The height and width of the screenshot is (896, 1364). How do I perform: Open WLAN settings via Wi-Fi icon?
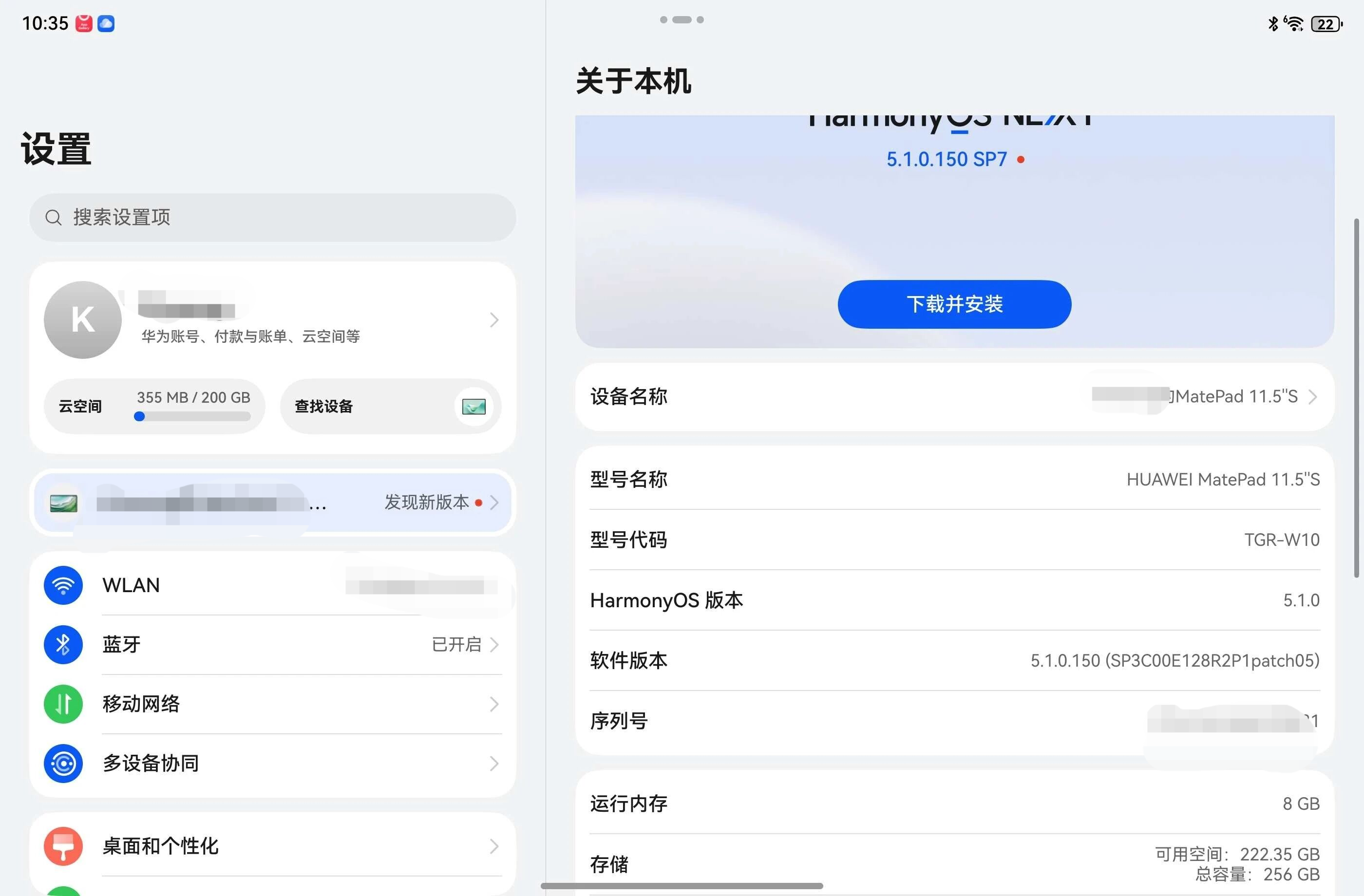pos(63,585)
